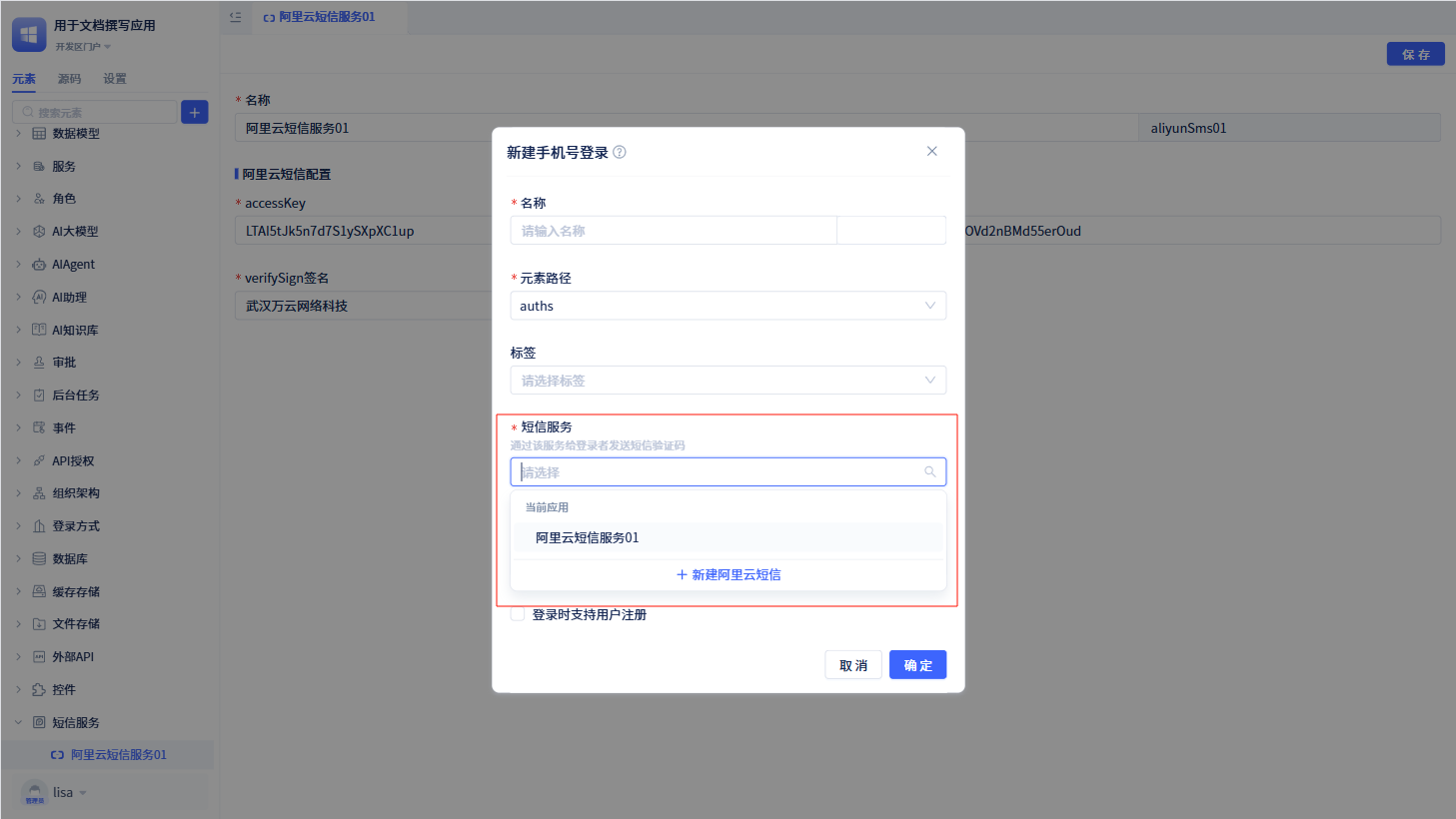
Task: Click the aliyunSms01 identifier field
Action: 1289,128
